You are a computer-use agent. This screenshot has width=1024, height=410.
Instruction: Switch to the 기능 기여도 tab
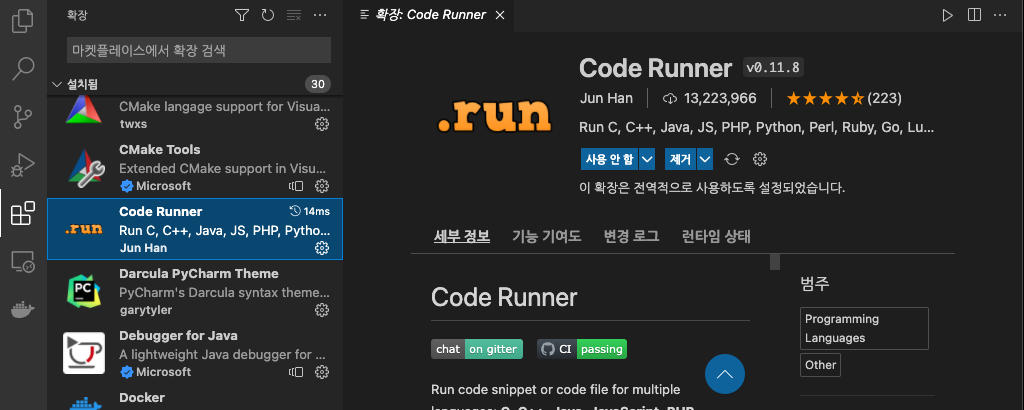tap(547, 236)
